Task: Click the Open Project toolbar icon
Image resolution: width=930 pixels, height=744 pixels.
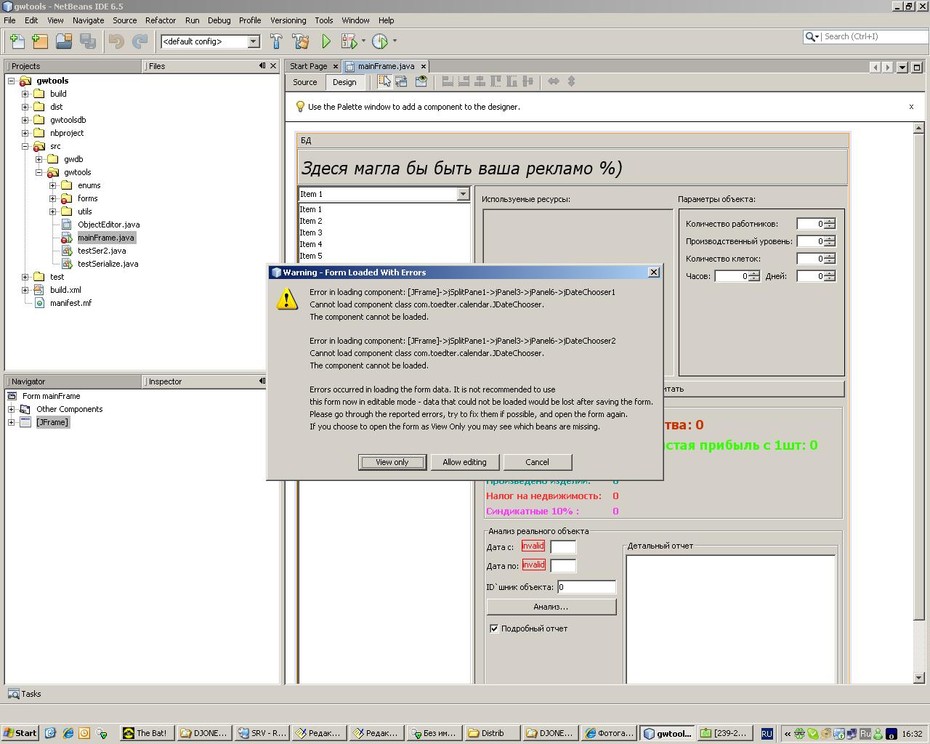Action: 63,41
